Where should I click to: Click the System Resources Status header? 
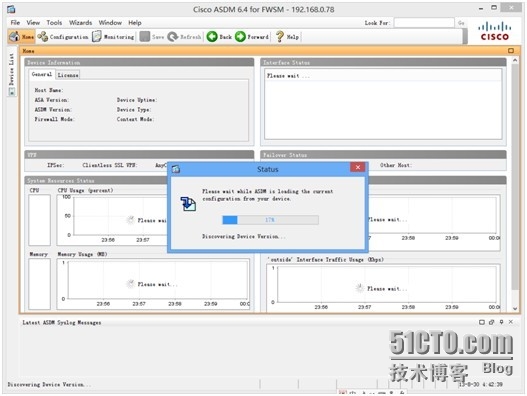pos(96,181)
